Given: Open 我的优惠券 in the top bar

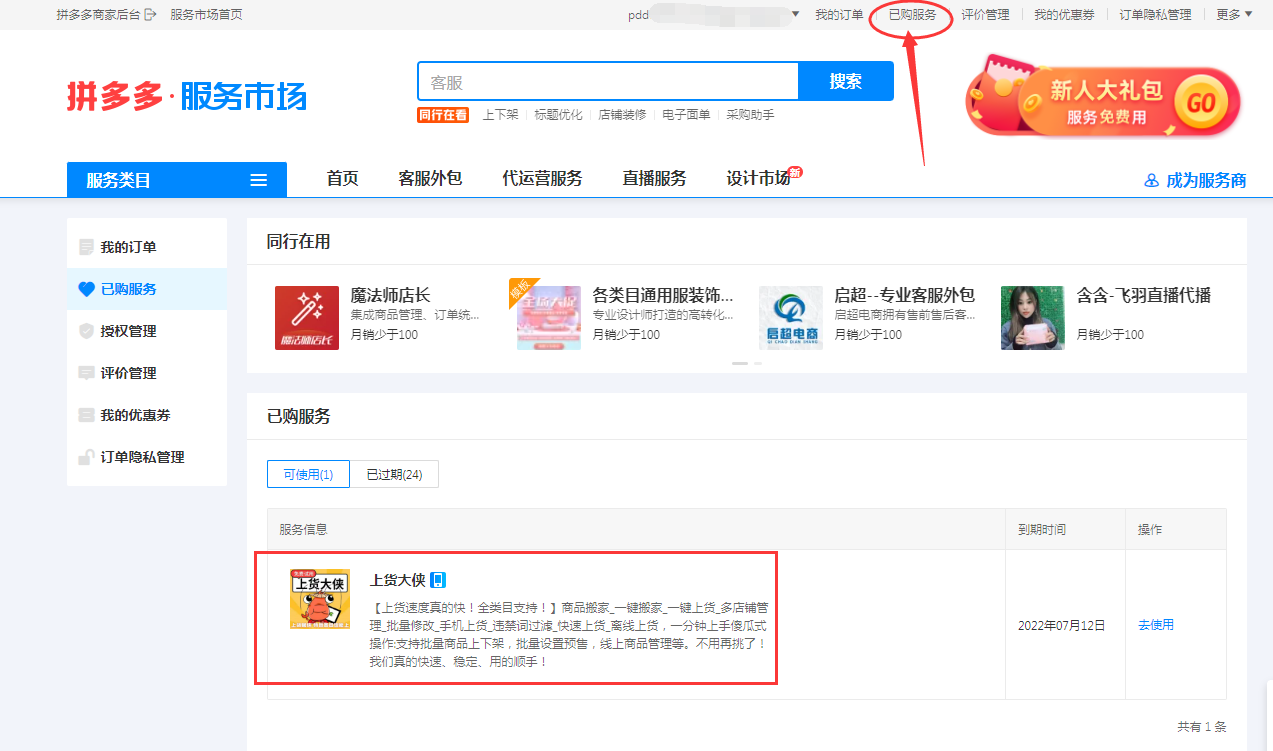Looking at the screenshot, I should [1064, 15].
